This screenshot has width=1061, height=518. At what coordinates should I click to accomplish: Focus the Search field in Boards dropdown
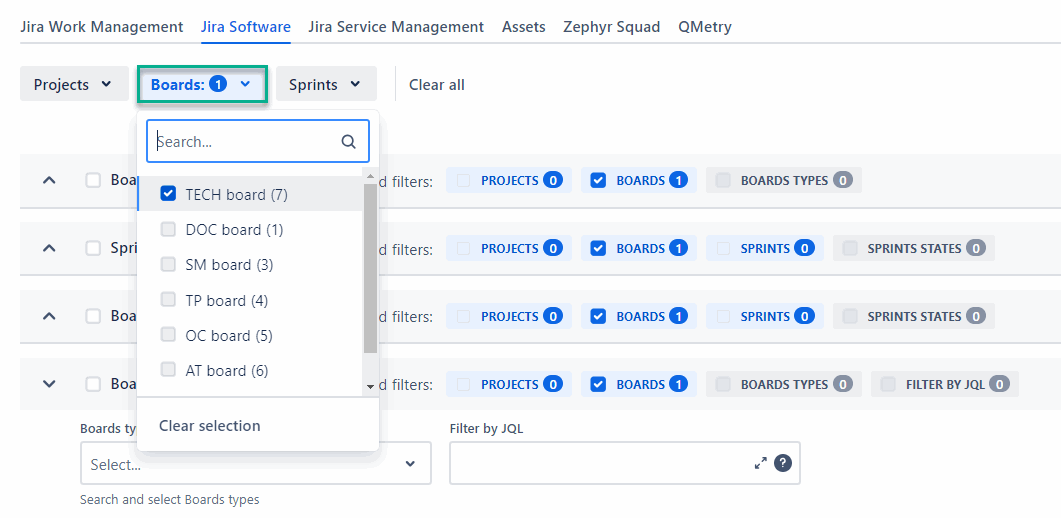click(x=245, y=142)
